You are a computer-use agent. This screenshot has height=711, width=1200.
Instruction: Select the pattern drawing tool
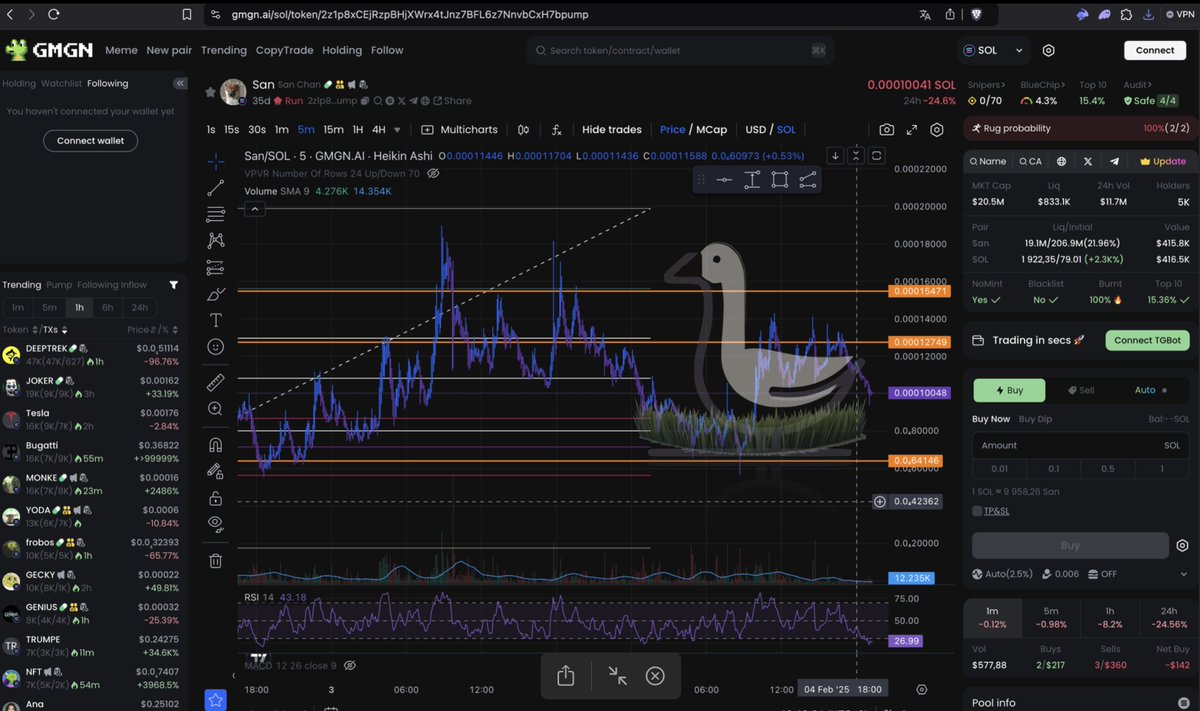[215, 241]
